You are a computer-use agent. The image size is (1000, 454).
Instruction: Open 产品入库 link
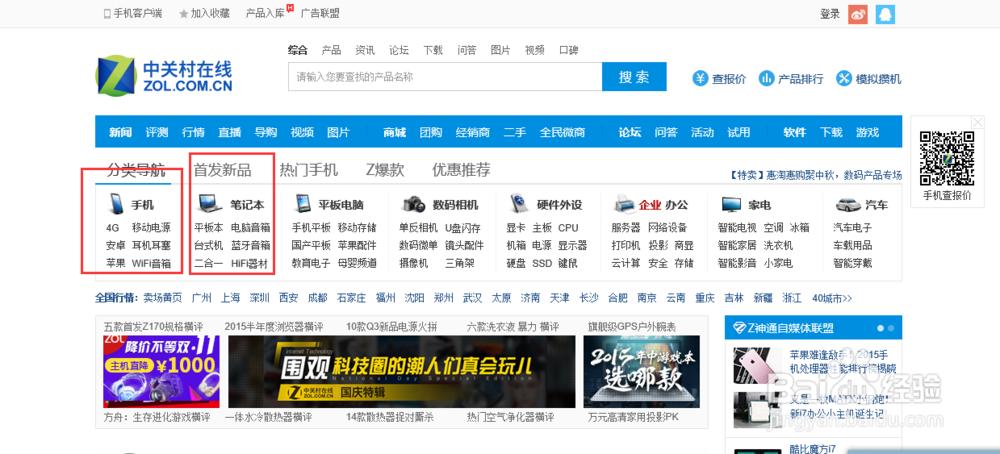(265, 13)
